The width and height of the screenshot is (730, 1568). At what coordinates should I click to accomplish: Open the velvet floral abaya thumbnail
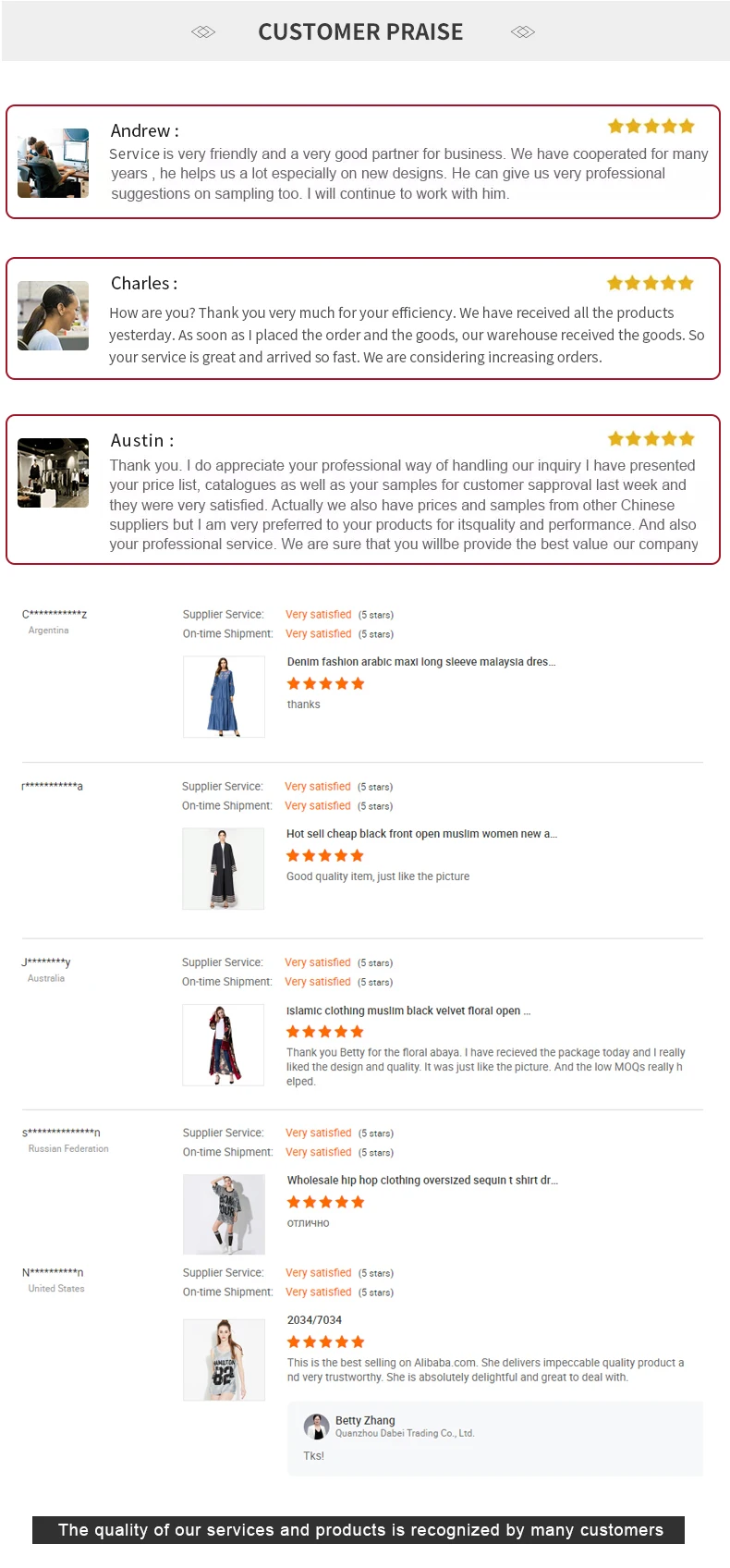coord(223,1045)
